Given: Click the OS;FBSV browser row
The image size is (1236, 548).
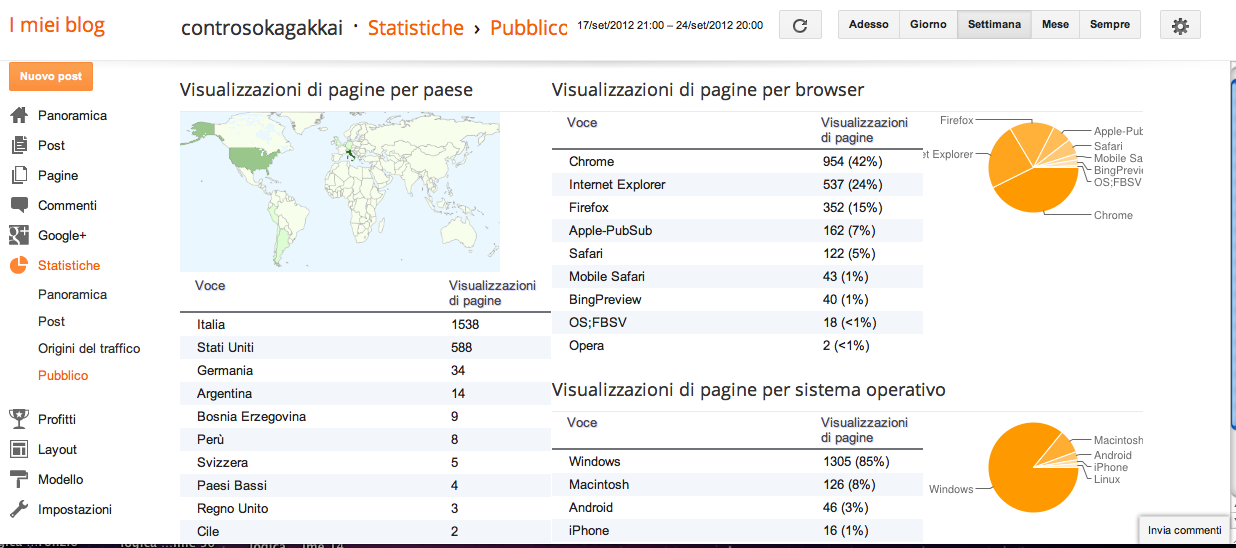Looking at the screenshot, I should coord(737,322).
